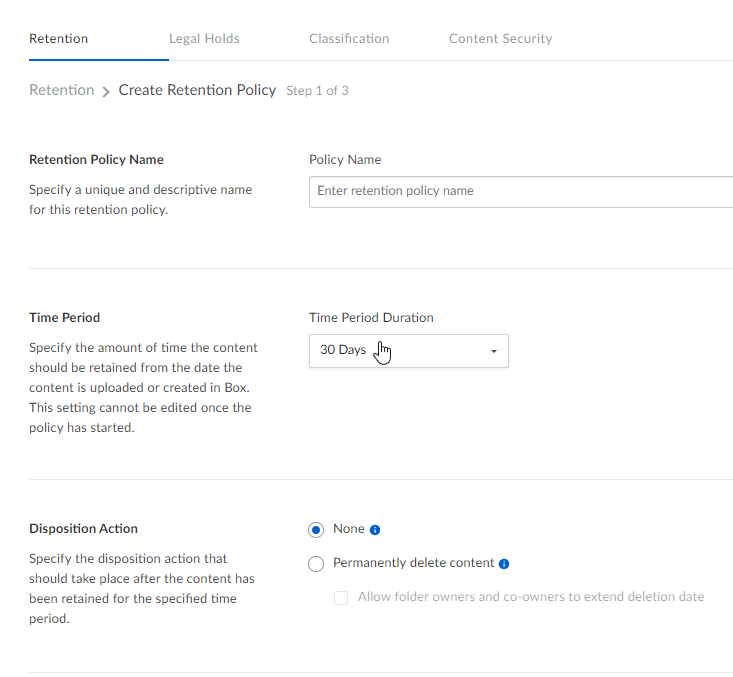Show info for Permanently delete content
The image size is (733, 677).
(x=504, y=564)
